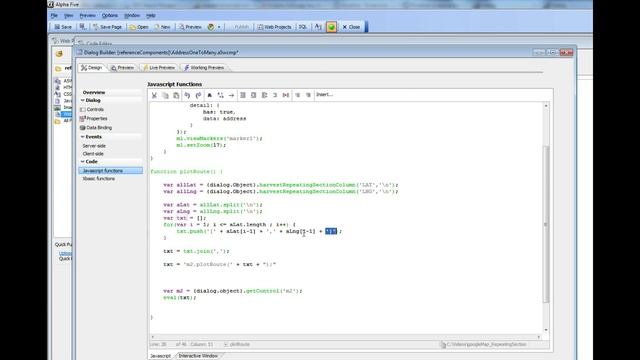This screenshot has width=640, height=360.
Task: Click the globe browser icon in main toolbar
Action: point(211,27)
